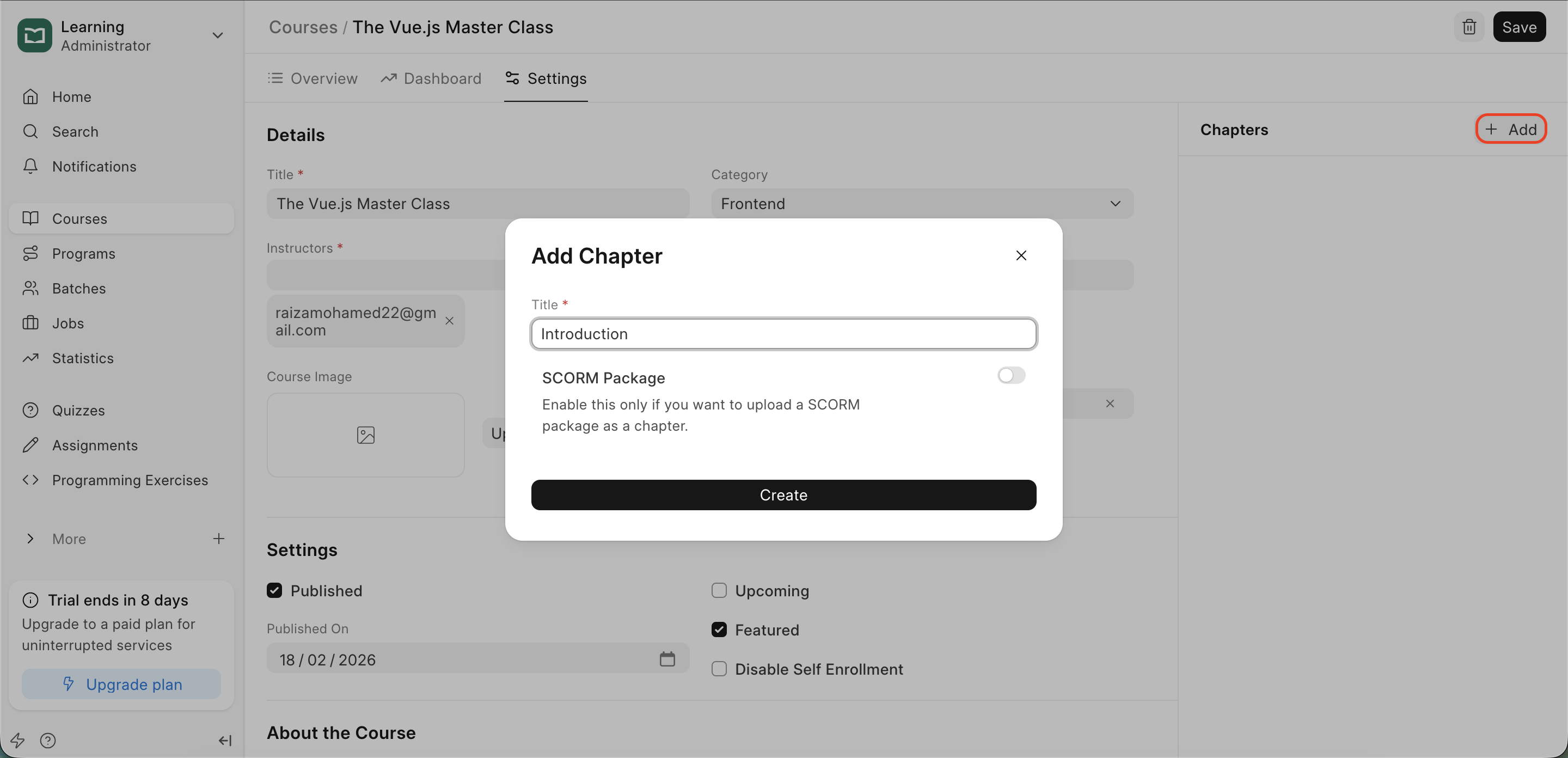Image resolution: width=1568 pixels, height=758 pixels.
Task: Click the course image placeholder icon
Action: coord(365,435)
